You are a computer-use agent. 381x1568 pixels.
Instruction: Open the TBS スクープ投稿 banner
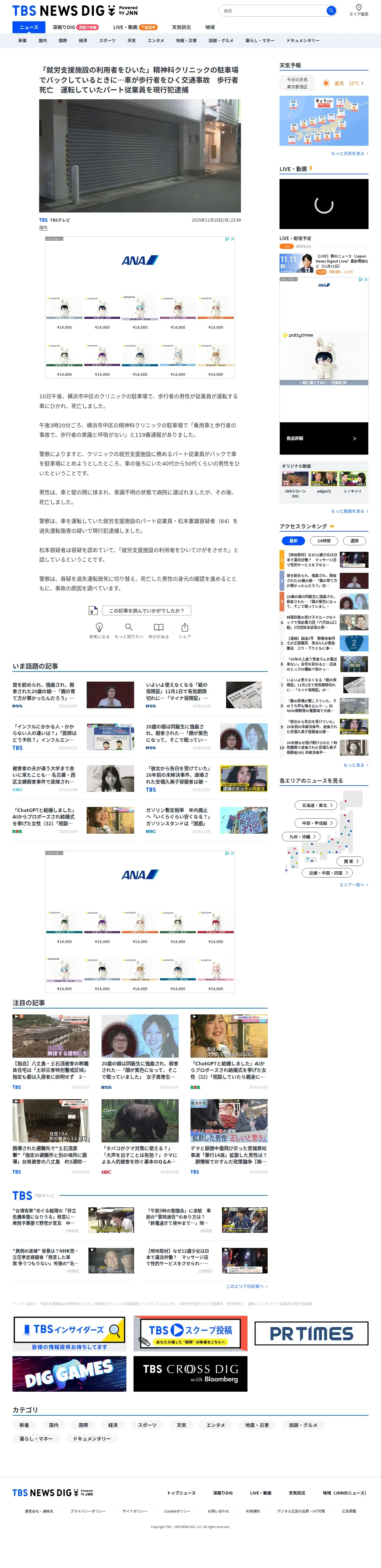click(x=190, y=1334)
